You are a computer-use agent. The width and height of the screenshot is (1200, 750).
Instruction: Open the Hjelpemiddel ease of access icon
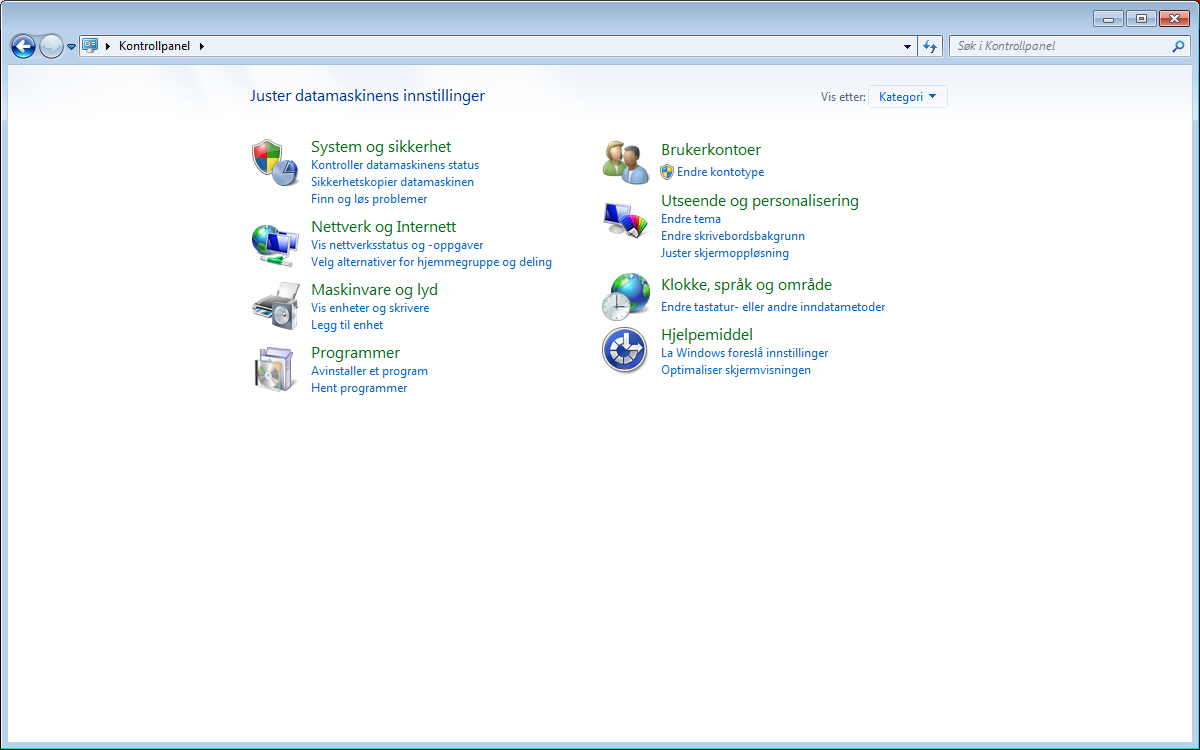coord(626,349)
